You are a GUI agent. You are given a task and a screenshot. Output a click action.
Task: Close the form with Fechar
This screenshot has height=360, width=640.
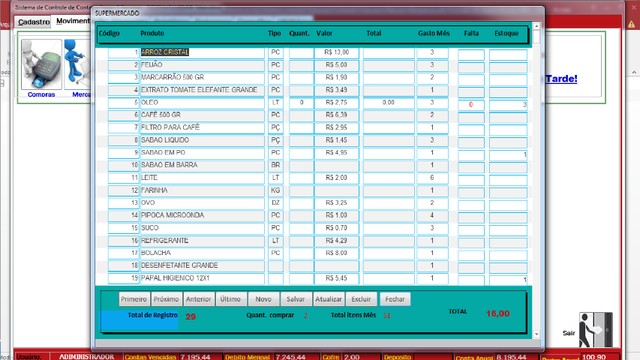pos(395,299)
